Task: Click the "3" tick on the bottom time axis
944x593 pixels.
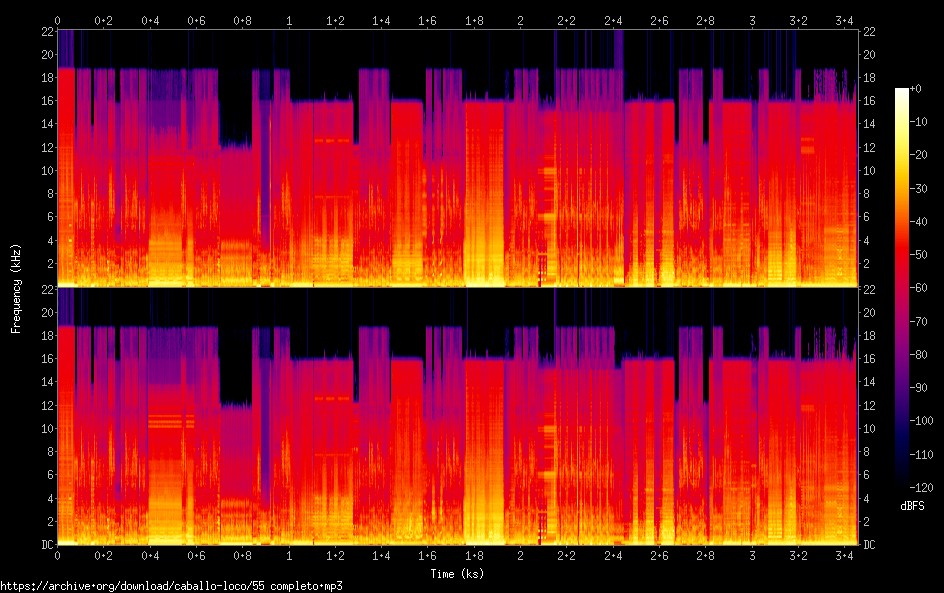Action: [x=752, y=556]
